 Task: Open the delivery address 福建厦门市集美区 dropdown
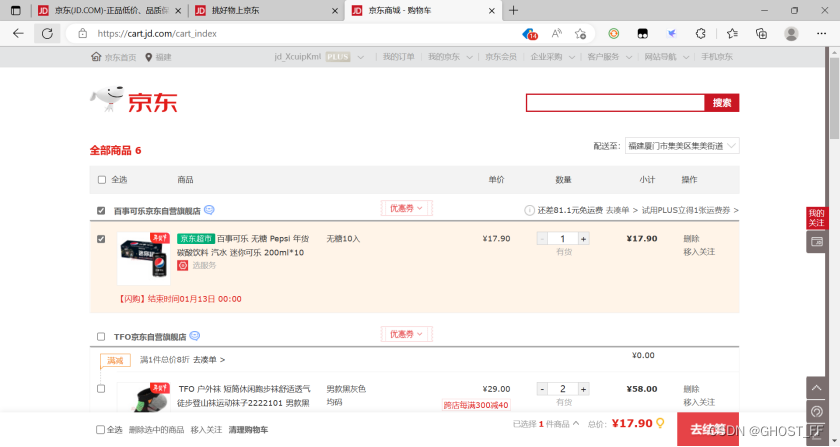[x=682, y=146]
